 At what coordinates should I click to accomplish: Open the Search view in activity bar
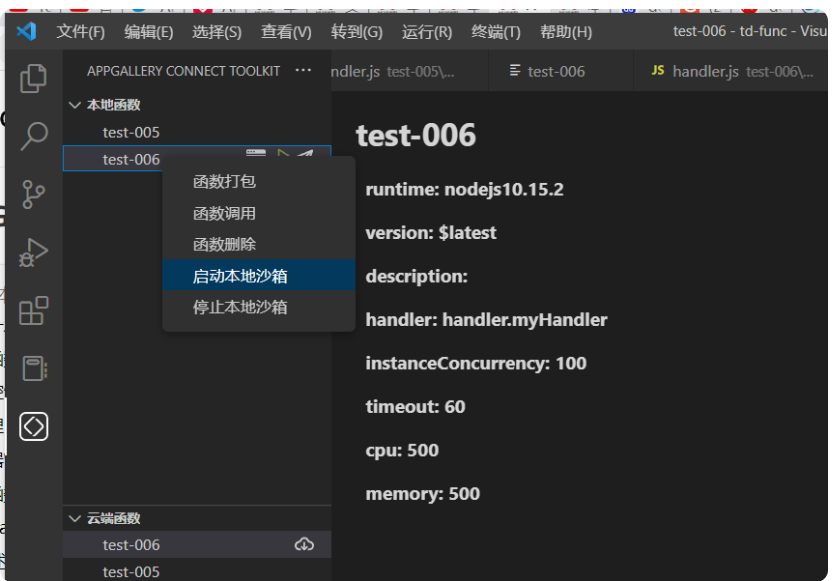(x=34, y=136)
